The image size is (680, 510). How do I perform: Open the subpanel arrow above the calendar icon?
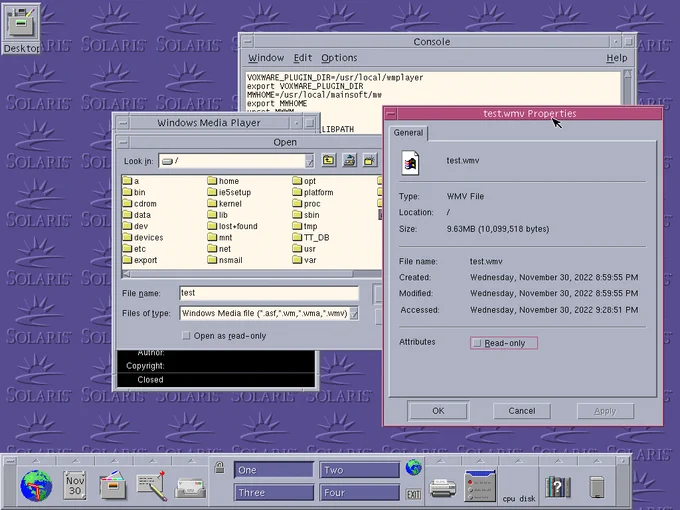tap(75, 461)
